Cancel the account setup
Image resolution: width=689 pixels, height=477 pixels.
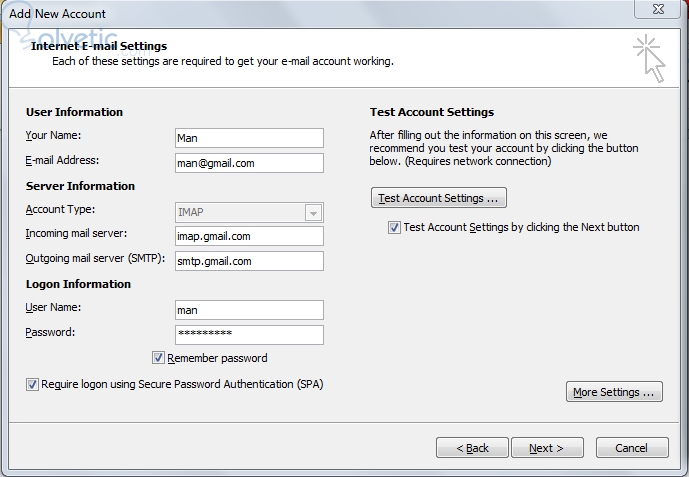[632, 448]
